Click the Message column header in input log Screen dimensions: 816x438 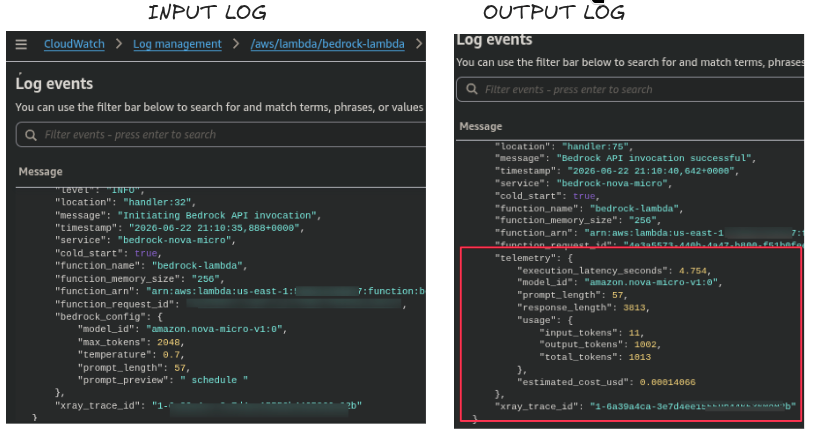pos(41,172)
